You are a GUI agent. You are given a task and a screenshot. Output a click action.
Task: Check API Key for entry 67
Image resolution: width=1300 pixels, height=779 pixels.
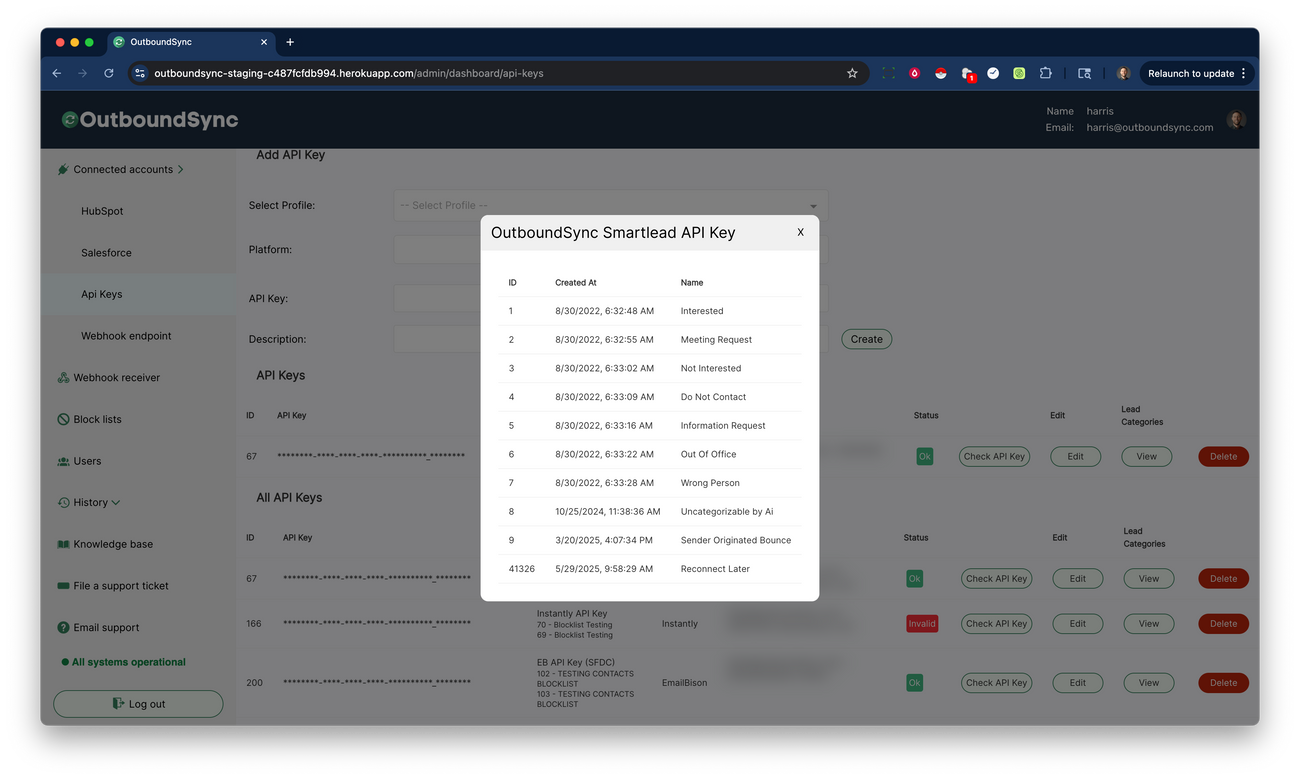[x=994, y=456]
